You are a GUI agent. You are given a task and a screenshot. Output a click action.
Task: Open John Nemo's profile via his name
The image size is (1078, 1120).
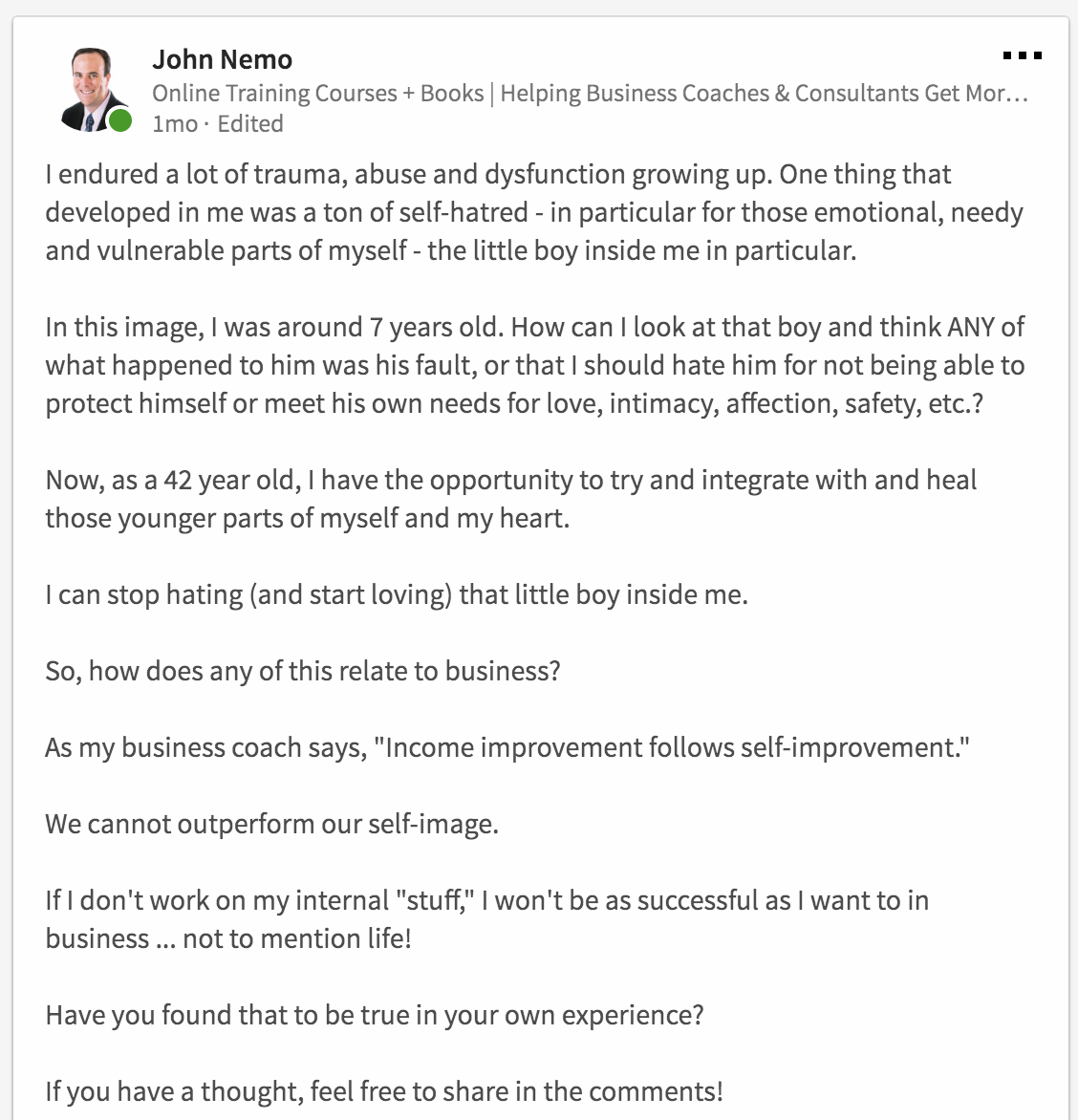pyautogui.click(x=223, y=58)
